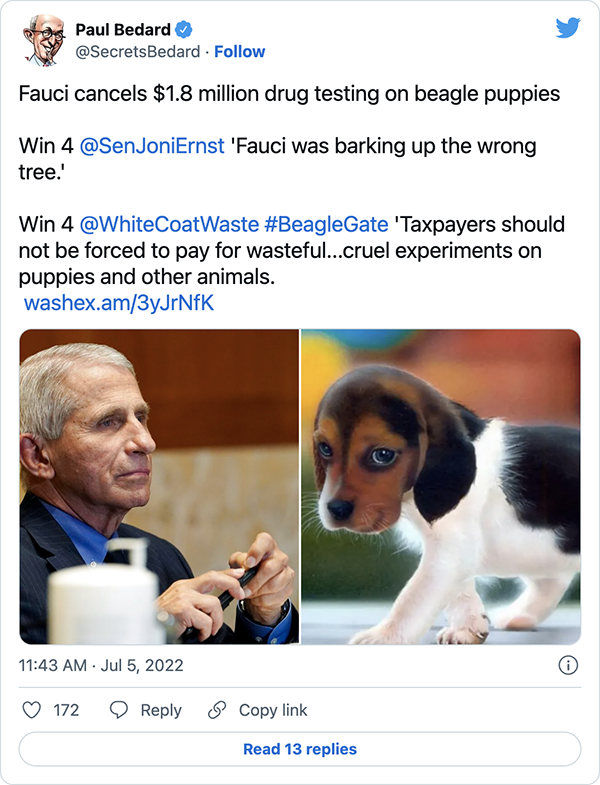
Task: Click the @SecretsBedard handle
Action: pos(135,51)
